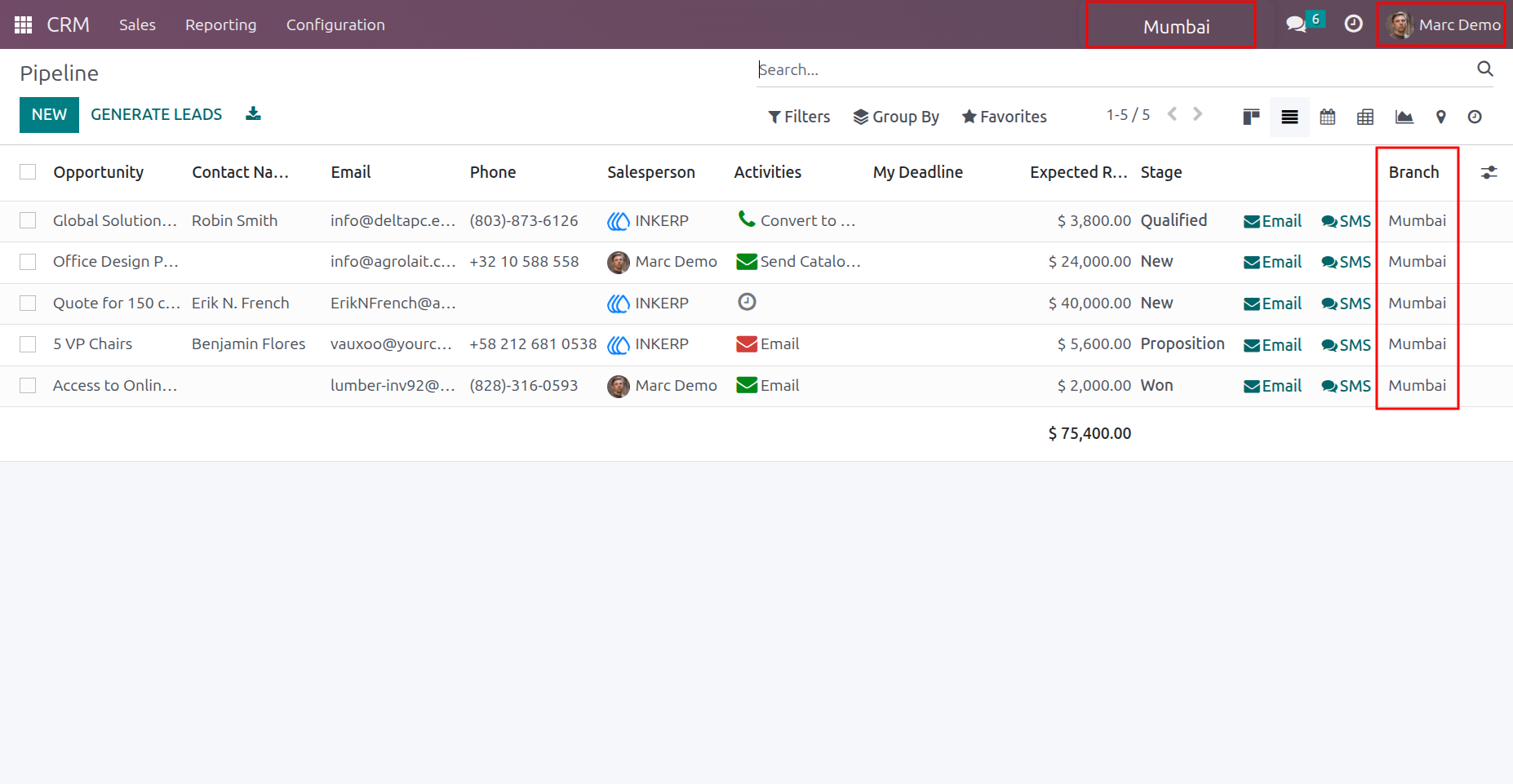
Task: Switch to Pivot table view icon
Action: pos(1365,117)
